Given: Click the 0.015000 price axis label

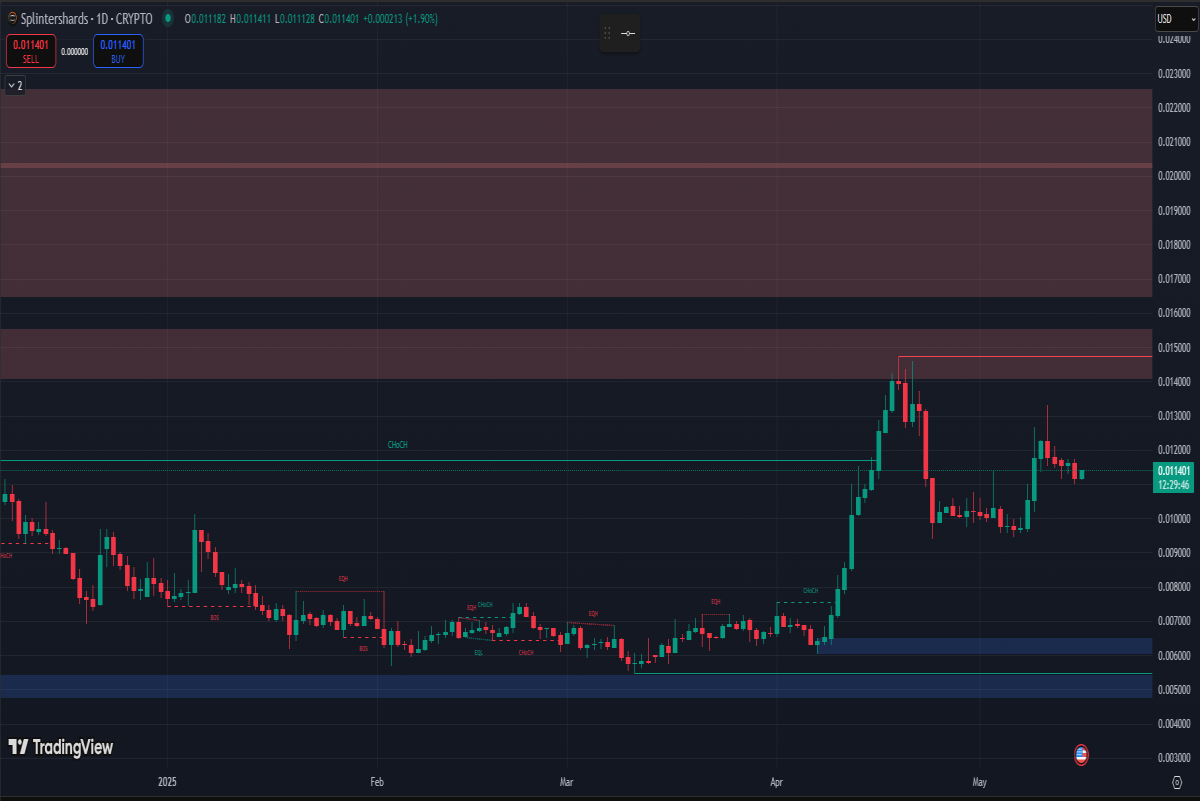Looking at the screenshot, I should click(1174, 347).
